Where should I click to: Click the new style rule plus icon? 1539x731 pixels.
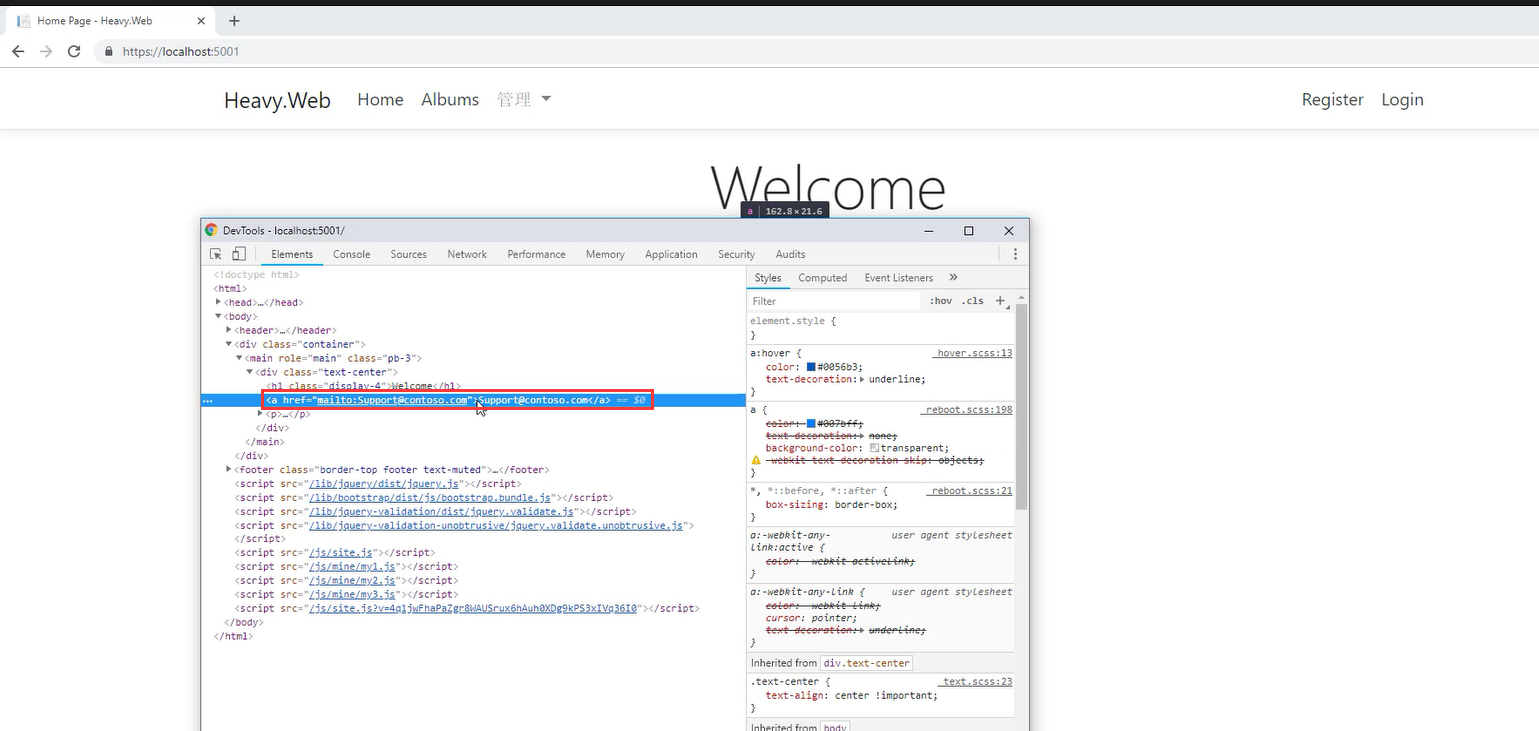pyautogui.click(x=1000, y=301)
